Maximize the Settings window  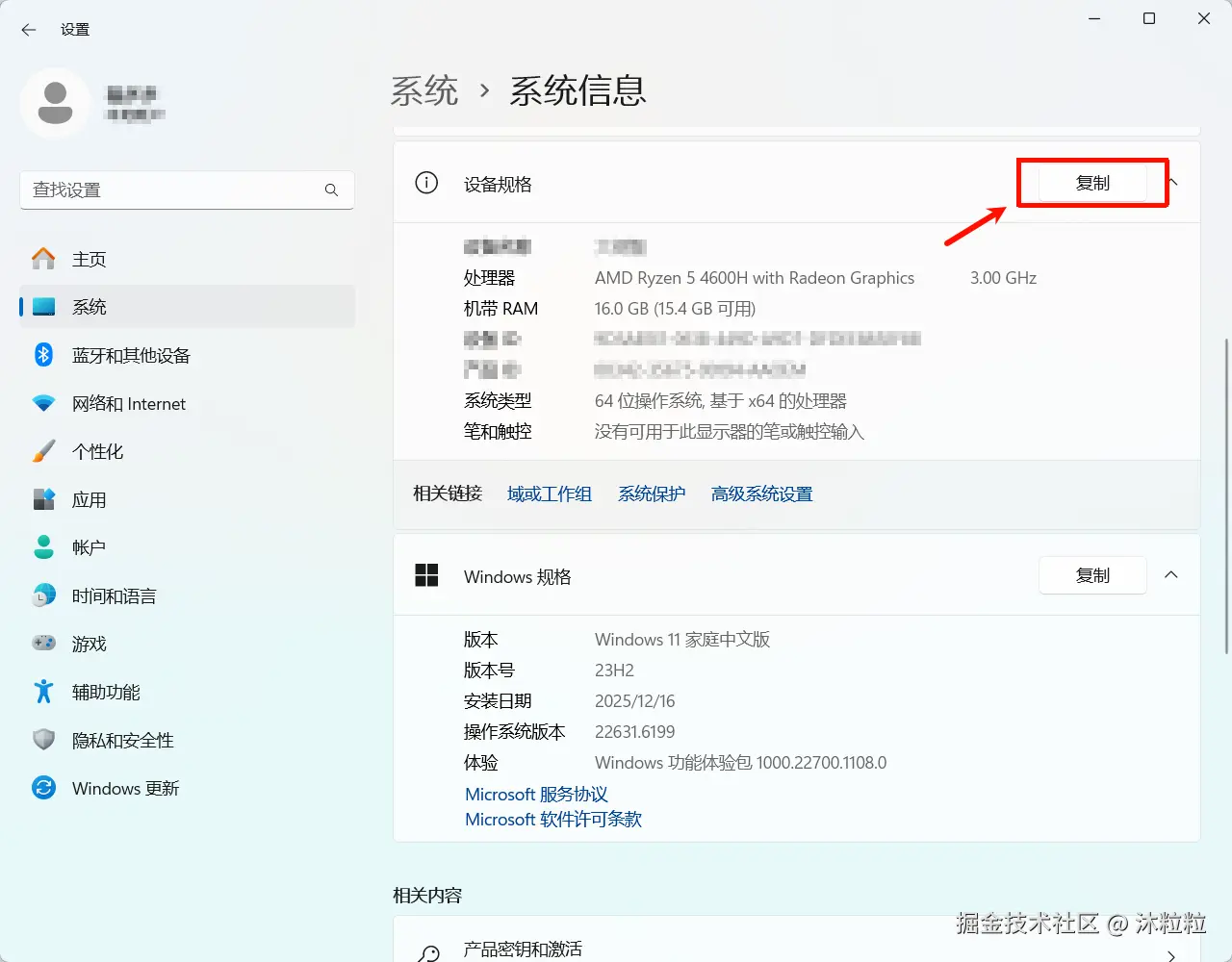tap(1149, 19)
